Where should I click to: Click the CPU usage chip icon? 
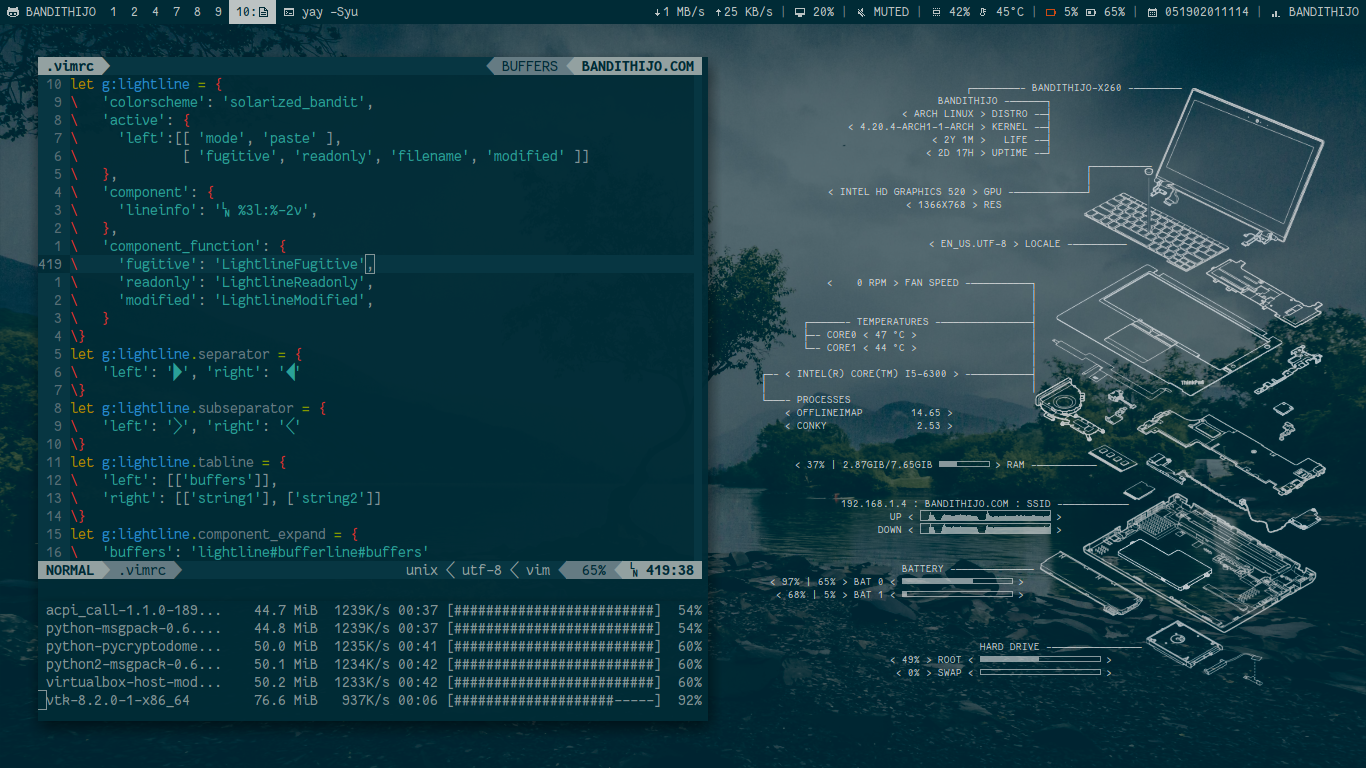pos(936,12)
